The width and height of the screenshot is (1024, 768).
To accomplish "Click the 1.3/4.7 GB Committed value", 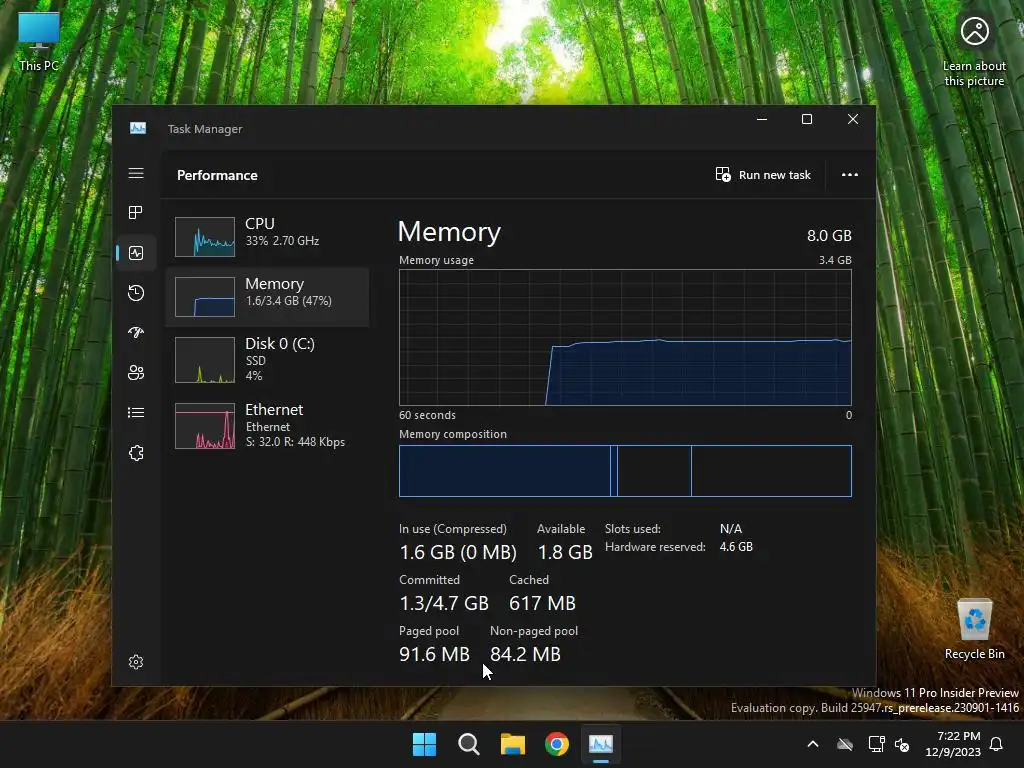I will (x=444, y=603).
